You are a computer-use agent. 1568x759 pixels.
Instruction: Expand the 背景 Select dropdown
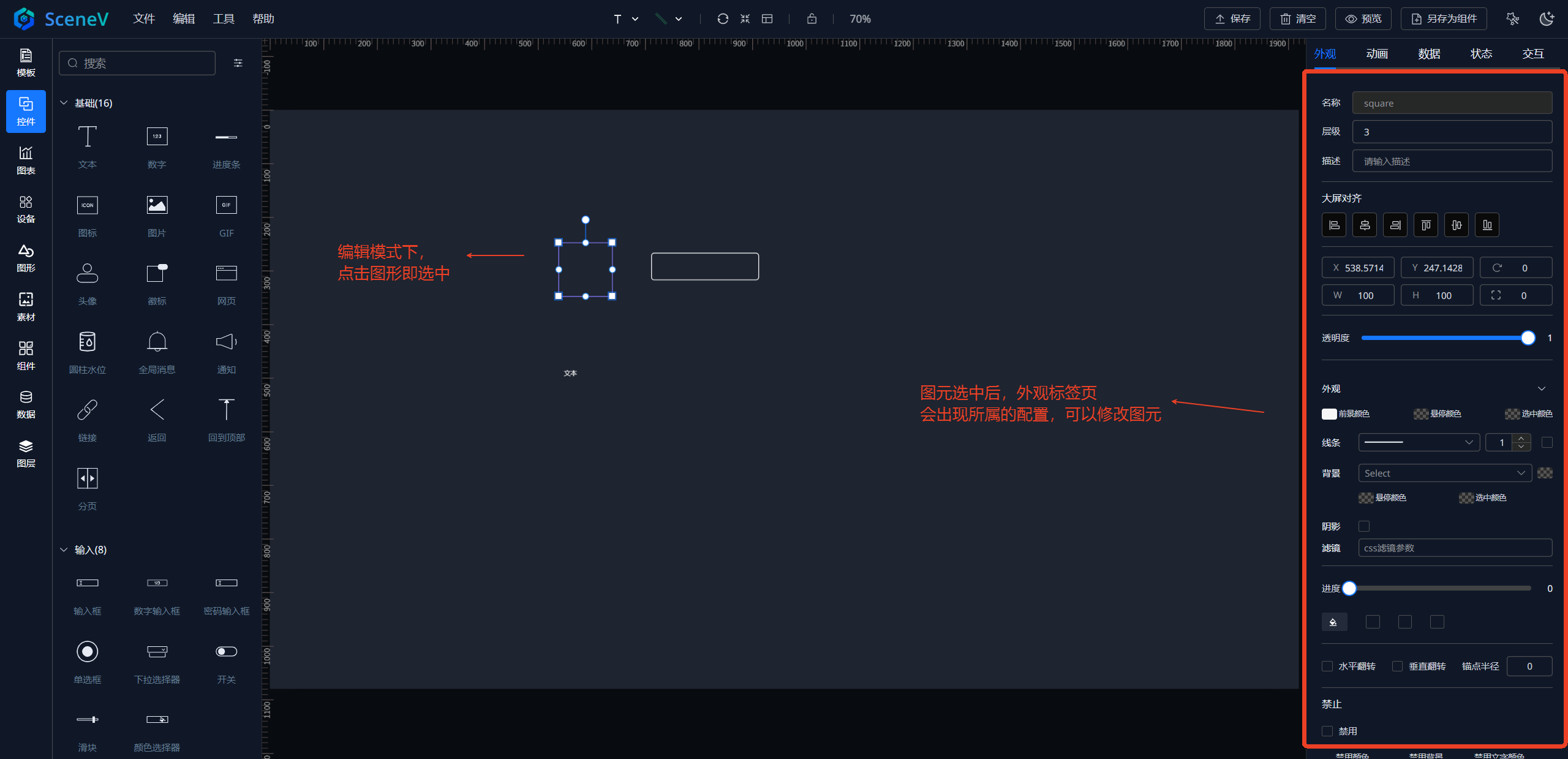coord(1444,473)
